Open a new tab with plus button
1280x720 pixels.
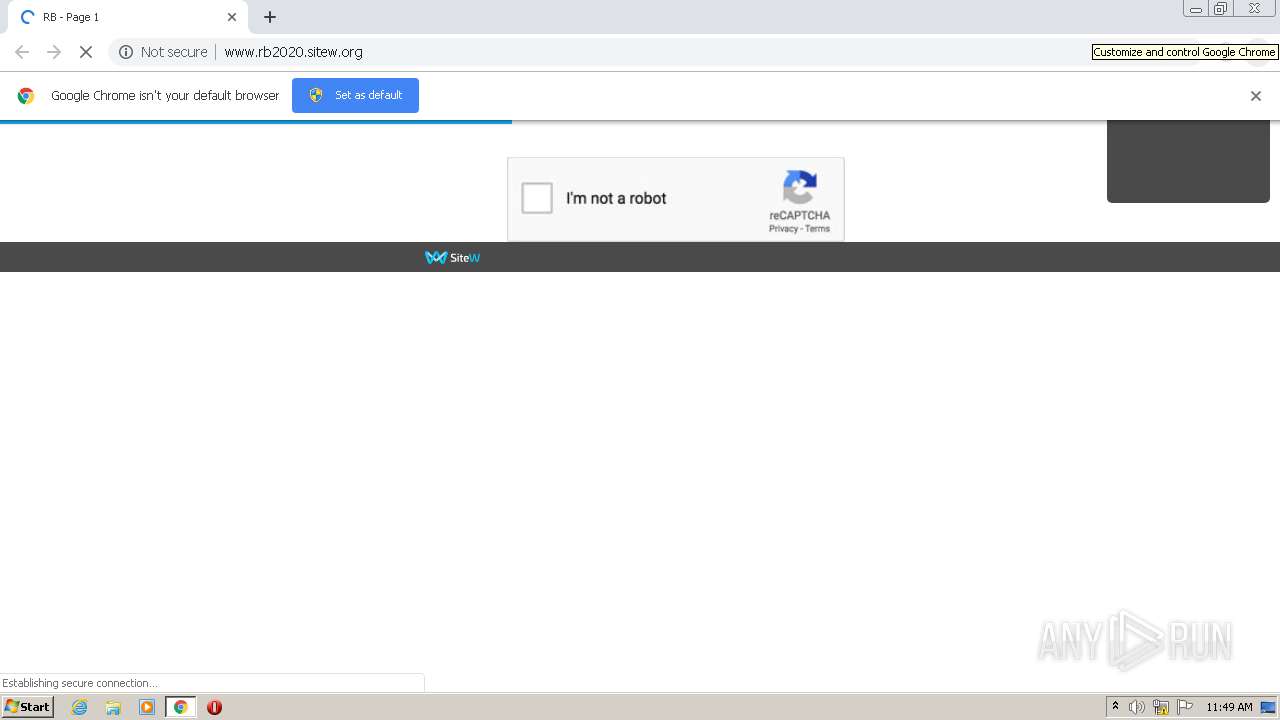[x=270, y=17]
